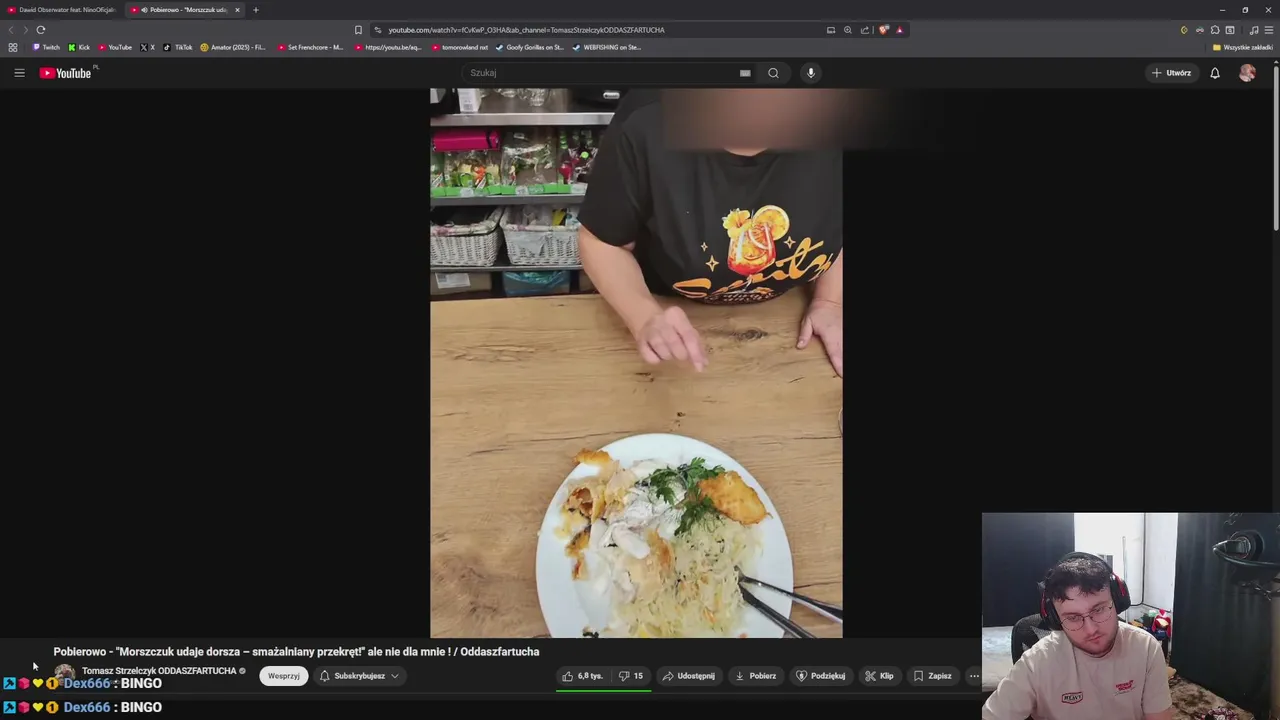Open the channel avatar next to Tomasz Strzelczyk
The image size is (1280, 720).
[x=64, y=675]
